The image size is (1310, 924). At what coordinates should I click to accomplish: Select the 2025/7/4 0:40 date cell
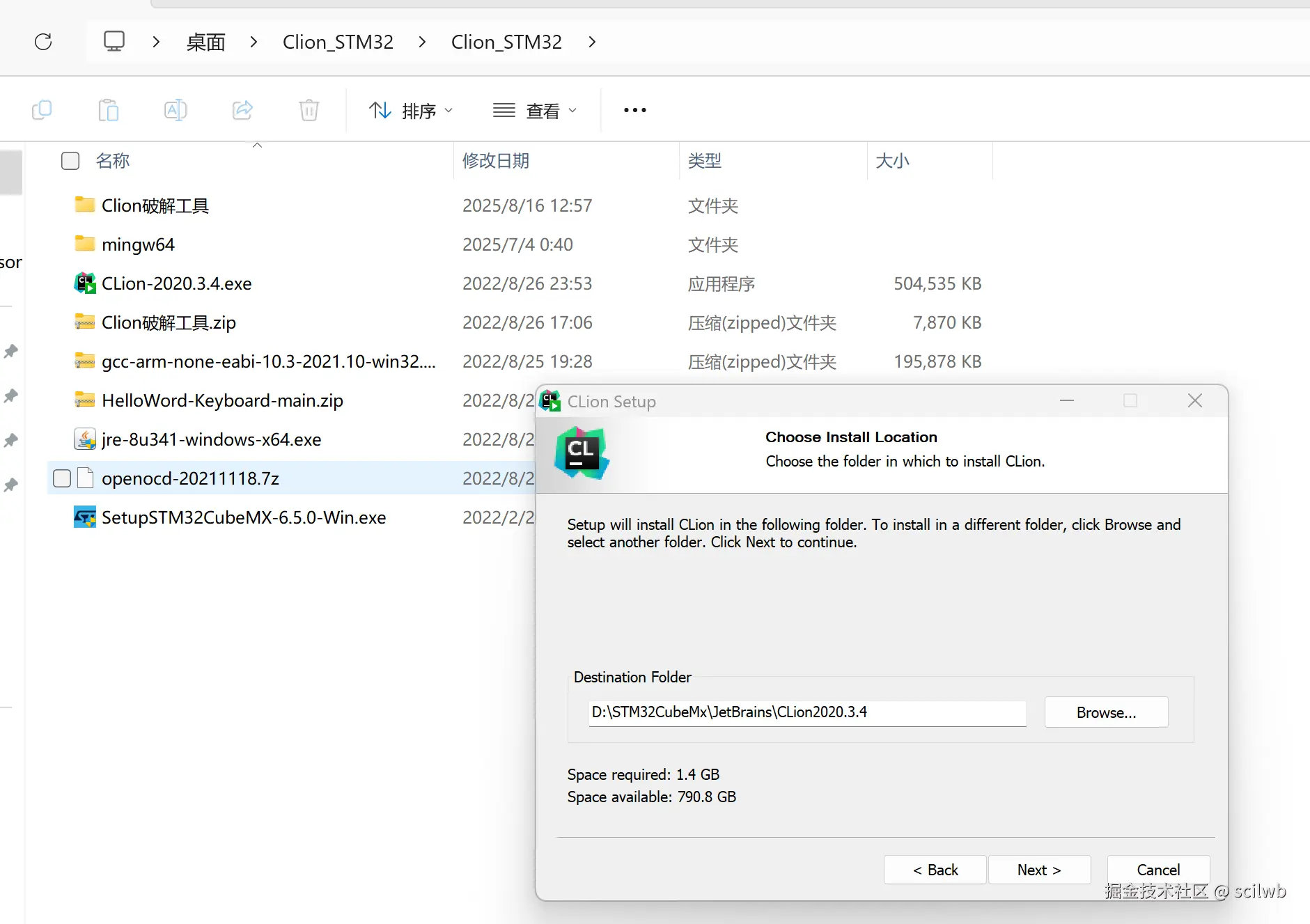coord(517,244)
